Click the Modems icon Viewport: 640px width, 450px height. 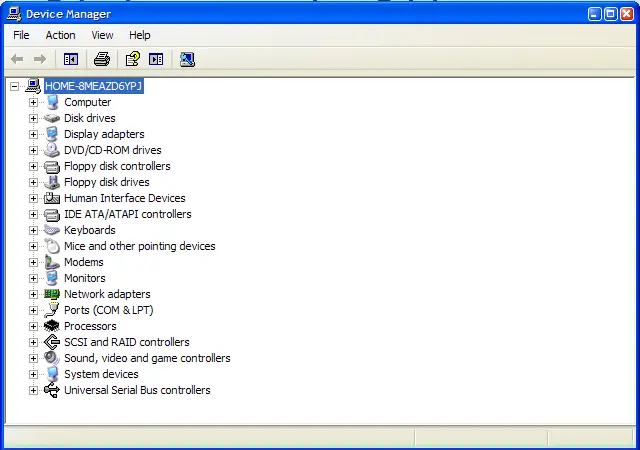click(x=52, y=262)
